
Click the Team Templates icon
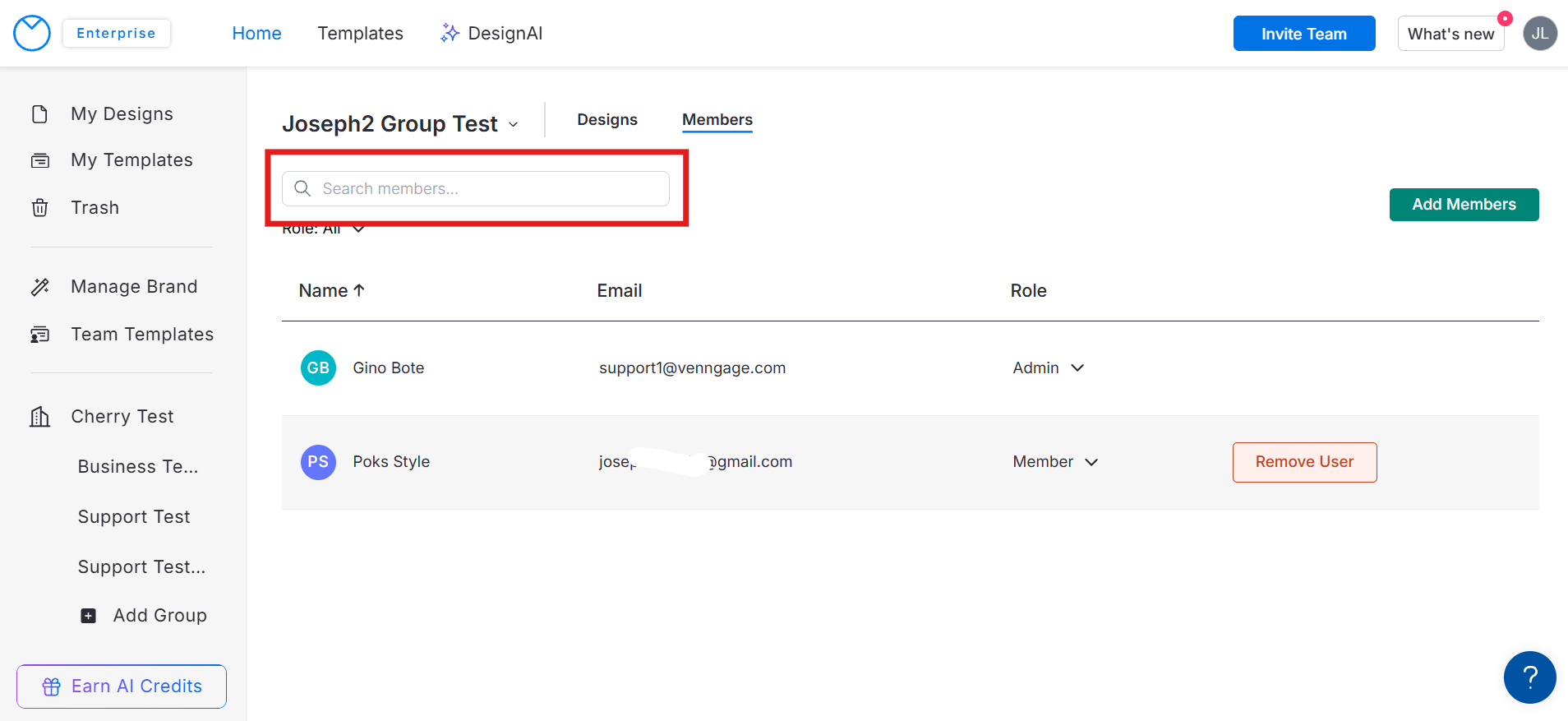39,335
